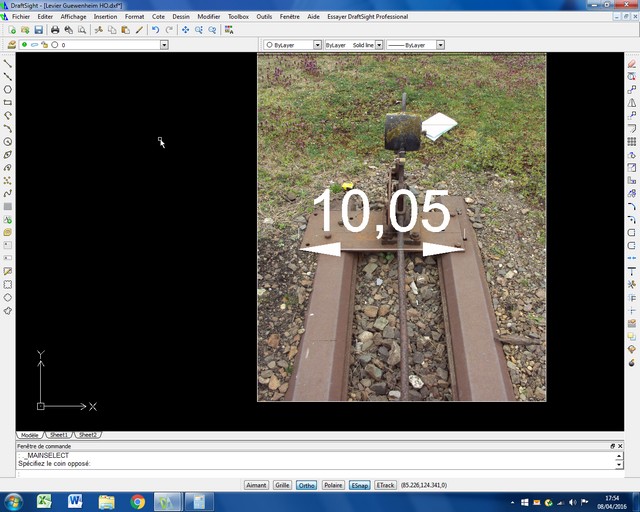Screen dimensions: 640x512
Task: Open the layer selector dropdown
Action: (x=163, y=45)
